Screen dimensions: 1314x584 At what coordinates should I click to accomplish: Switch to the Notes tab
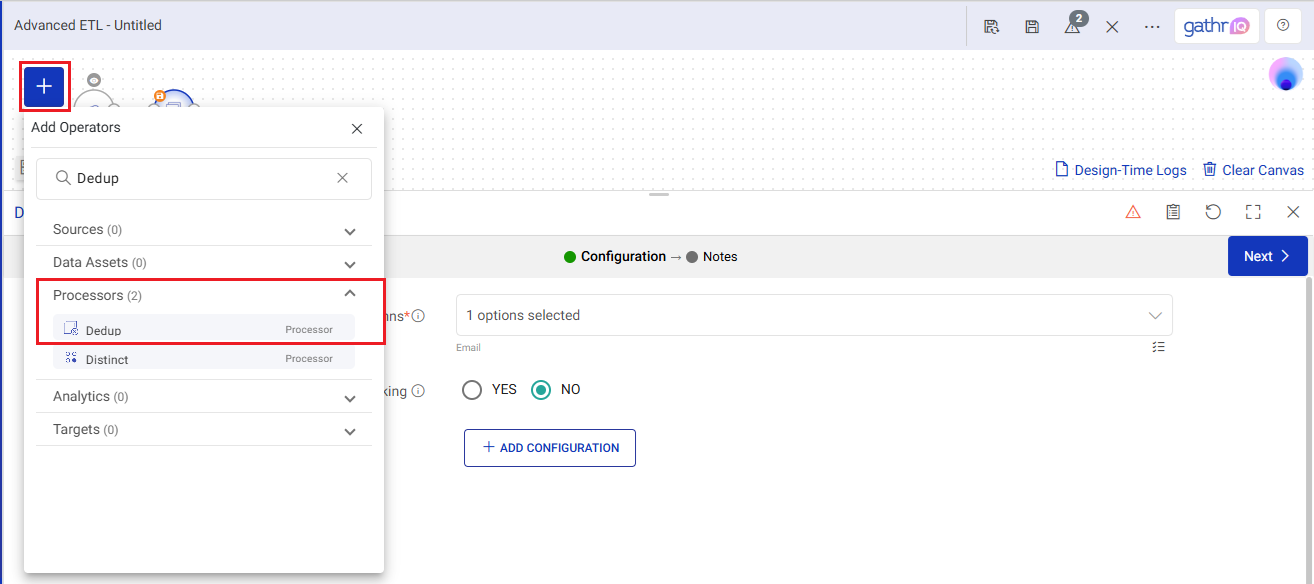[x=719, y=256]
